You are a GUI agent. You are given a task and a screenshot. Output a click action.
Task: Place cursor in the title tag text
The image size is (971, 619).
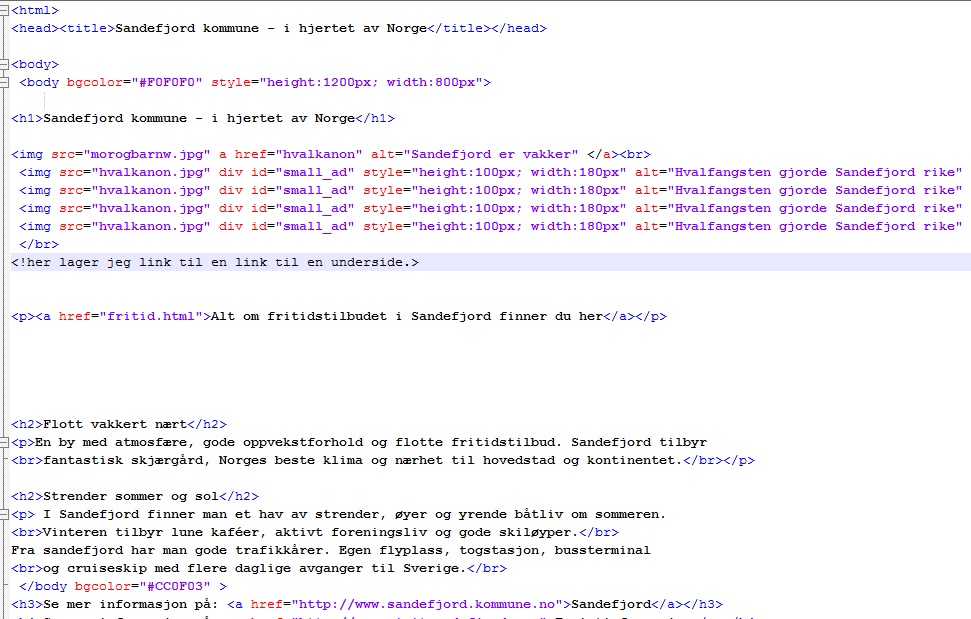pyautogui.click(x=271, y=28)
